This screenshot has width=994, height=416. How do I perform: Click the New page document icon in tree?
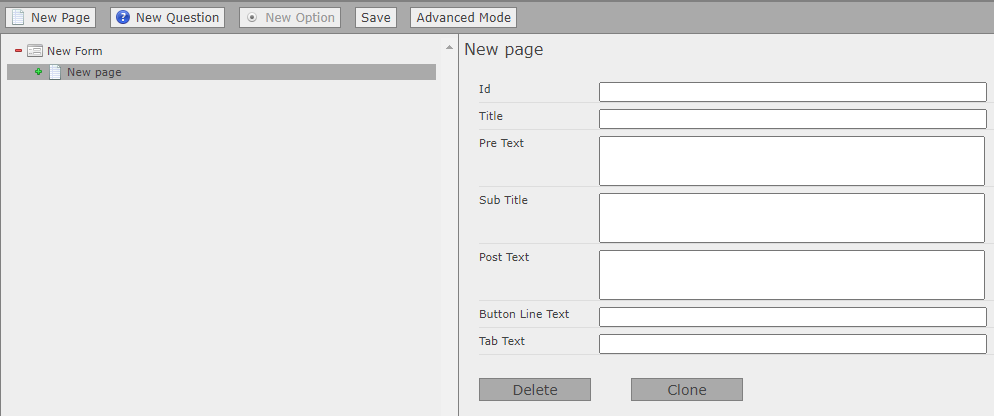point(55,72)
